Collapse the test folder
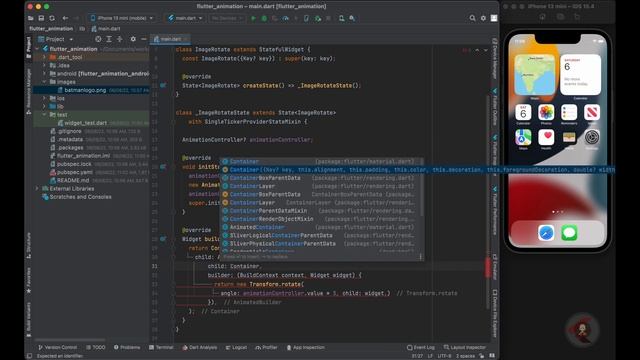This screenshot has width=640, height=360. point(44,115)
